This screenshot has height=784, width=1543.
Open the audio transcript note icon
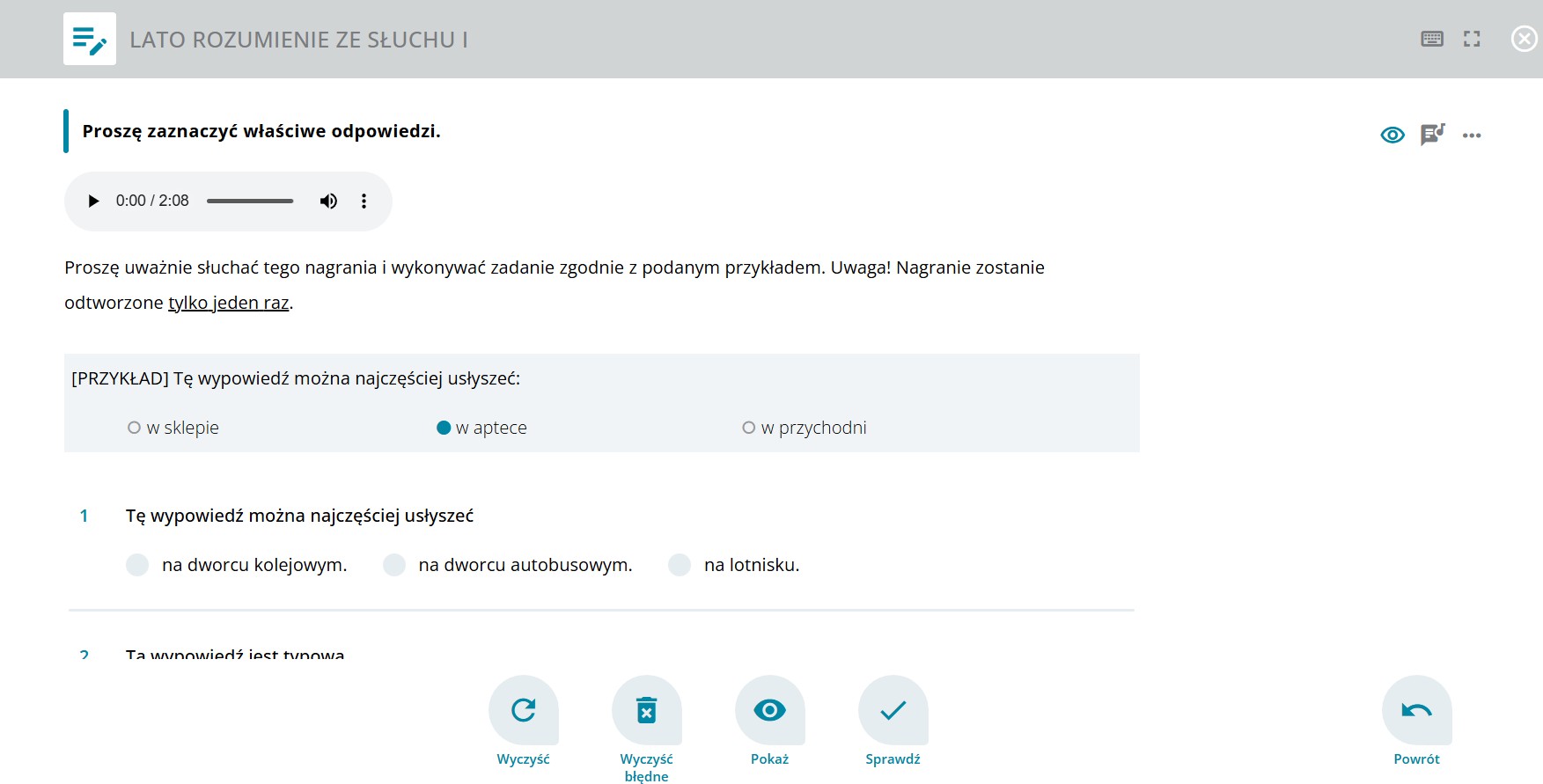(1432, 135)
